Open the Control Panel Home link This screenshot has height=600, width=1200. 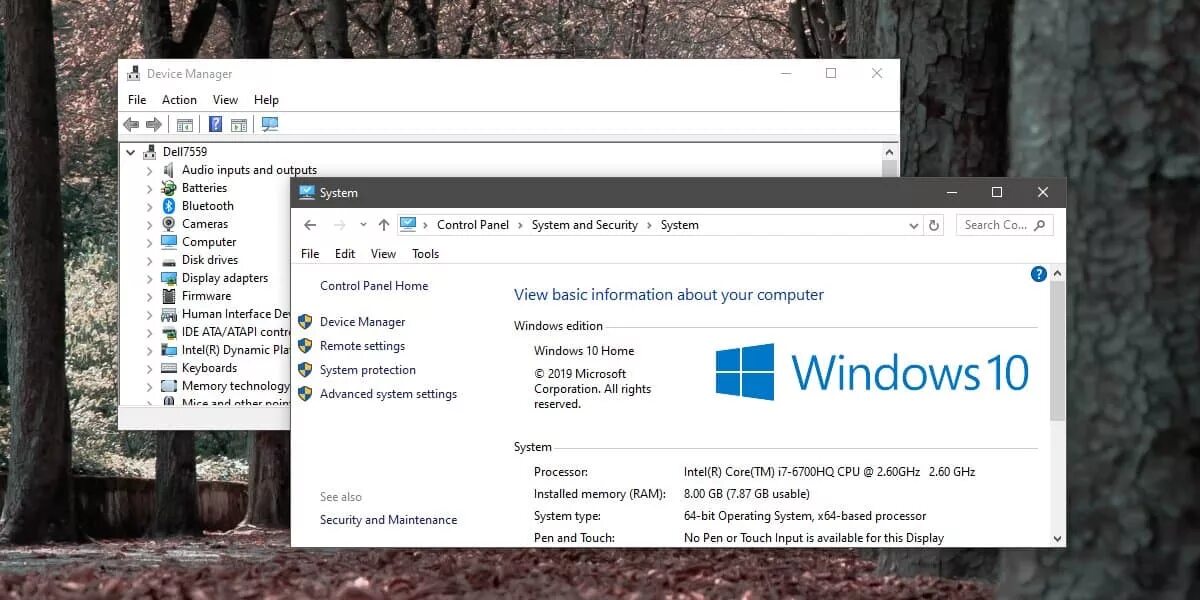coord(374,286)
